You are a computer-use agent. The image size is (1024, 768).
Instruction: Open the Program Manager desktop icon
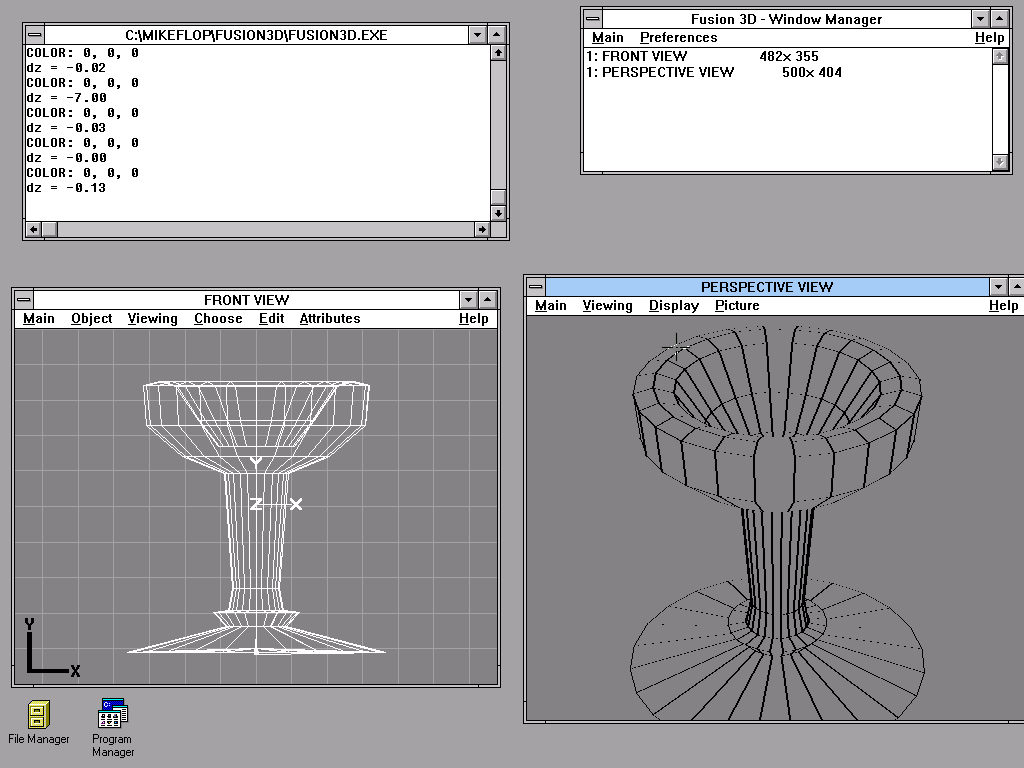[112, 715]
